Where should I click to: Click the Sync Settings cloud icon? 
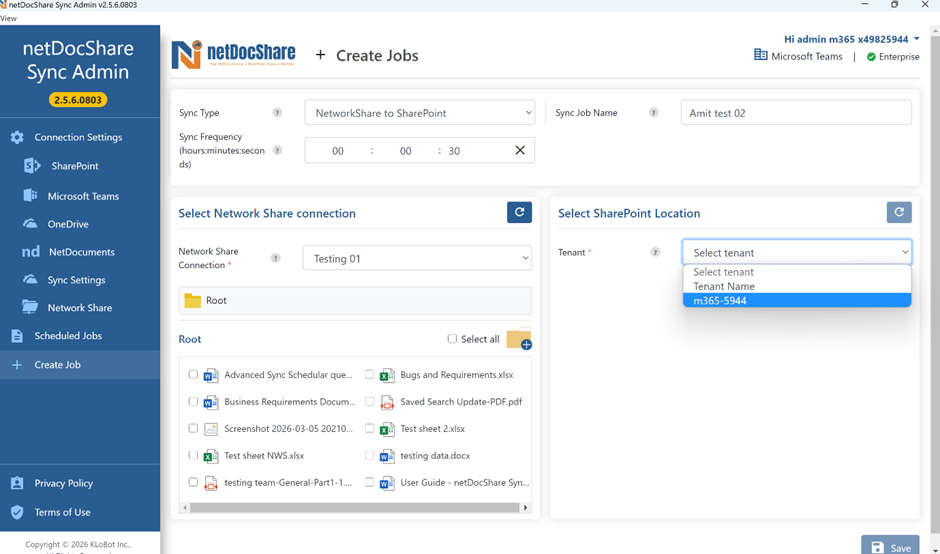click(x=30, y=279)
